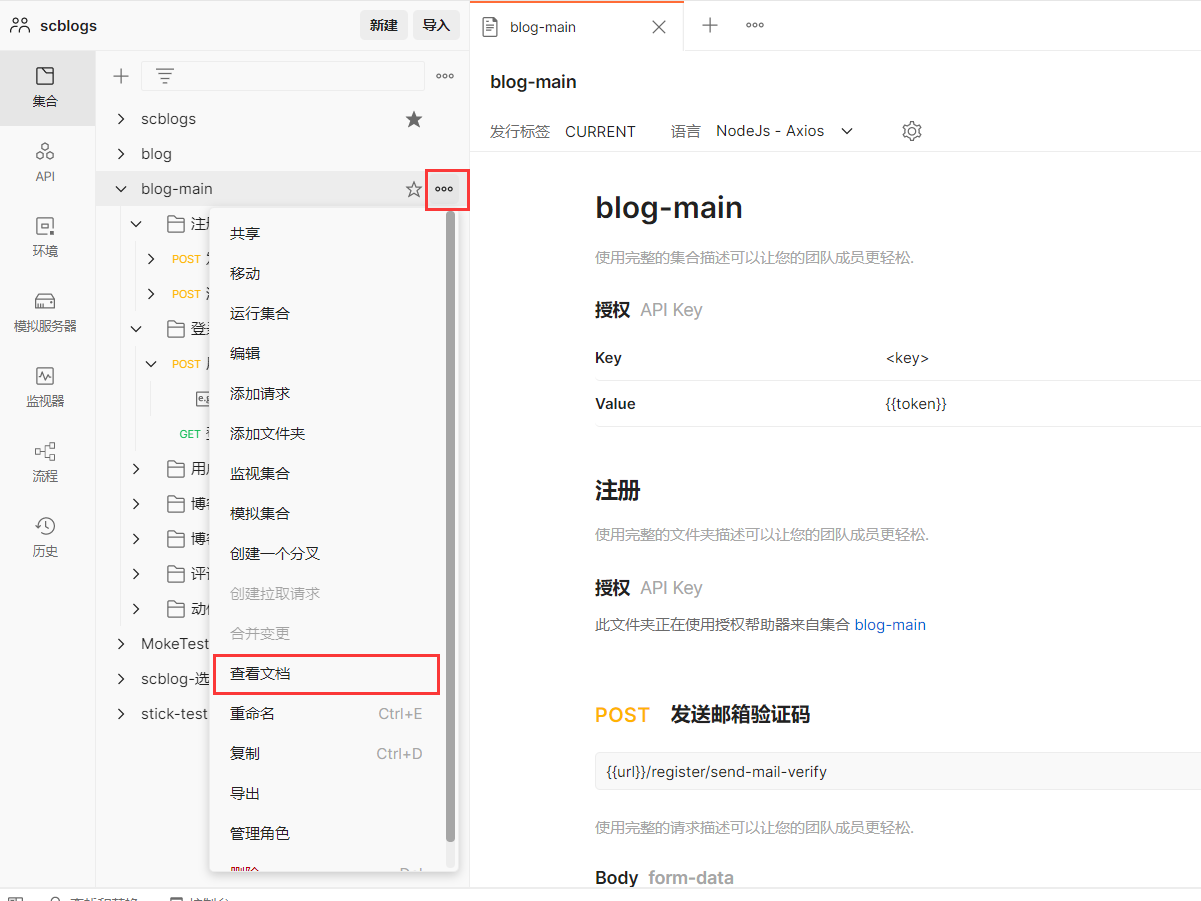The image size is (1201, 901).
Task: Open the 监视器 monitors section
Action: (x=45, y=388)
